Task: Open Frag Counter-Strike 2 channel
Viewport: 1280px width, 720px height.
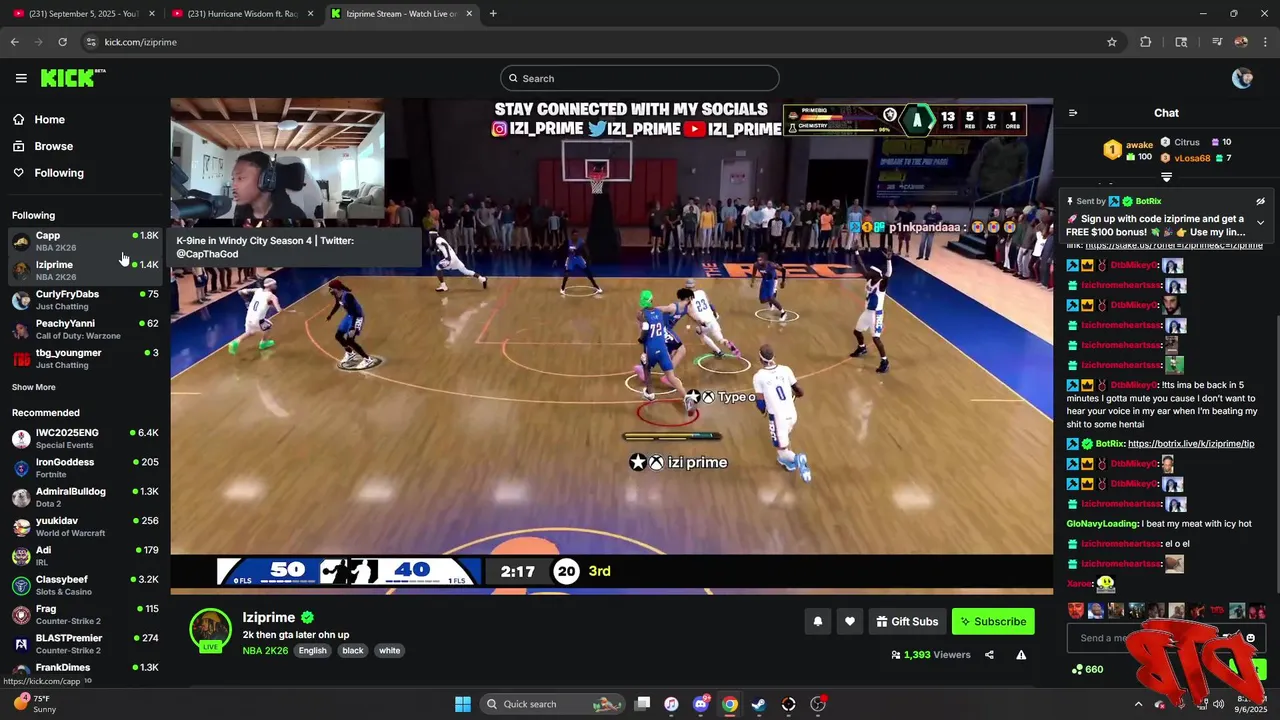Action: (x=85, y=614)
